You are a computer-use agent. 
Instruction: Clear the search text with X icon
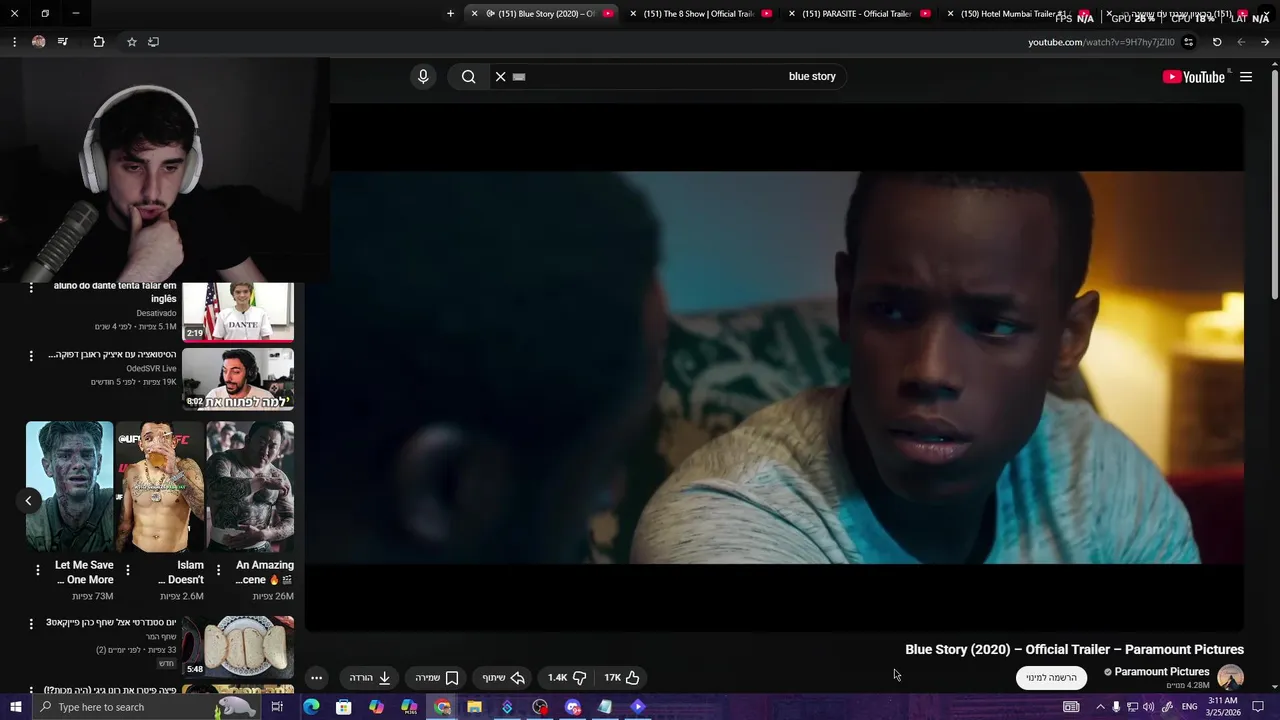501,77
